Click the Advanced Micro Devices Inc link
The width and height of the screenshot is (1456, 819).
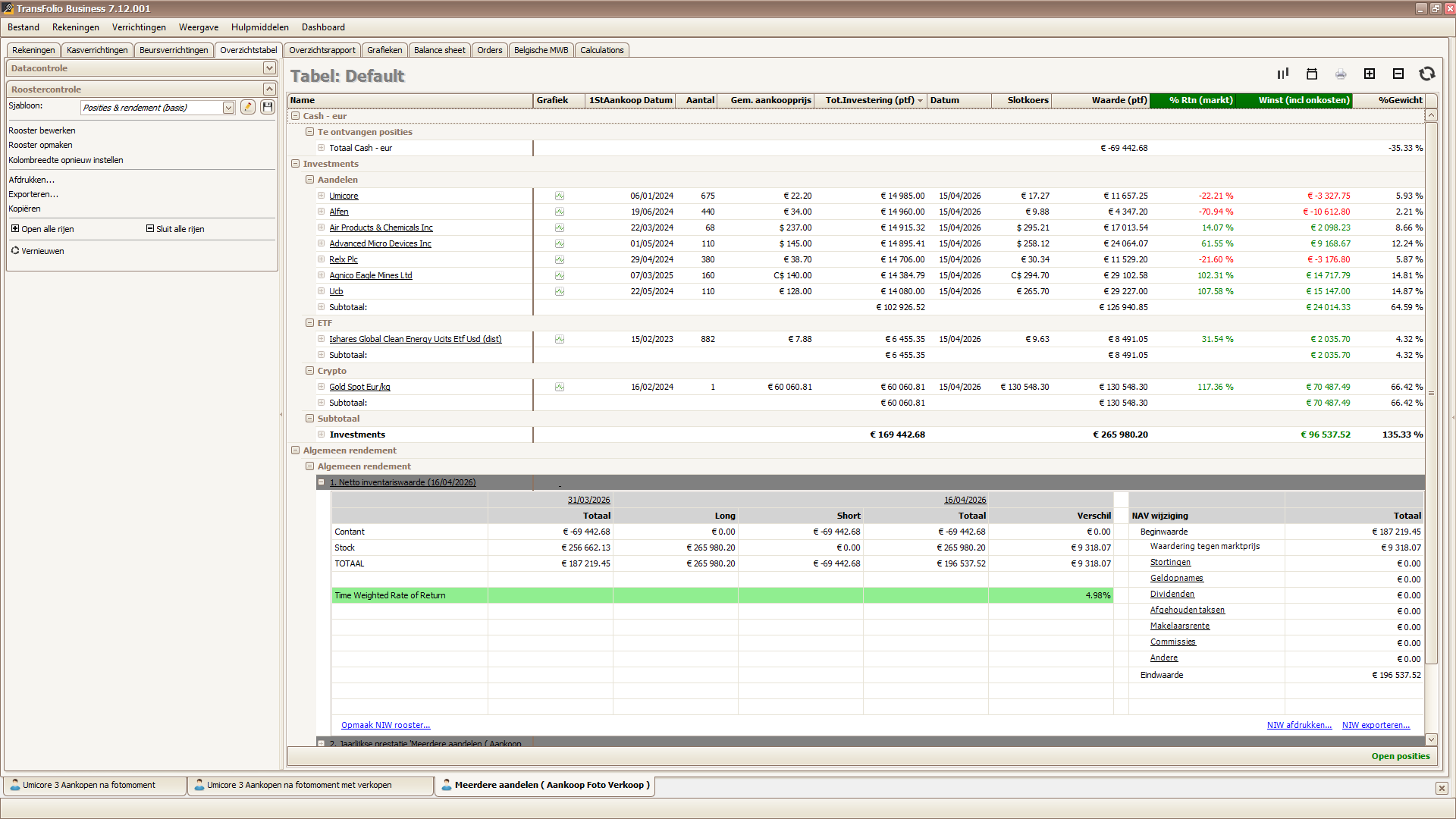click(380, 243)
